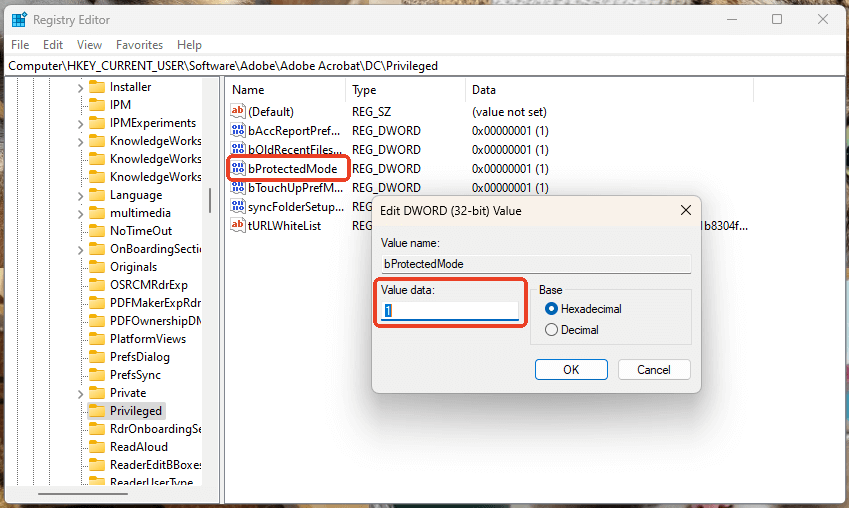Image resolution: width=849 pixels, height=508 pixels.
Task: Click the Private folder icon
Action: pos(97,392)
